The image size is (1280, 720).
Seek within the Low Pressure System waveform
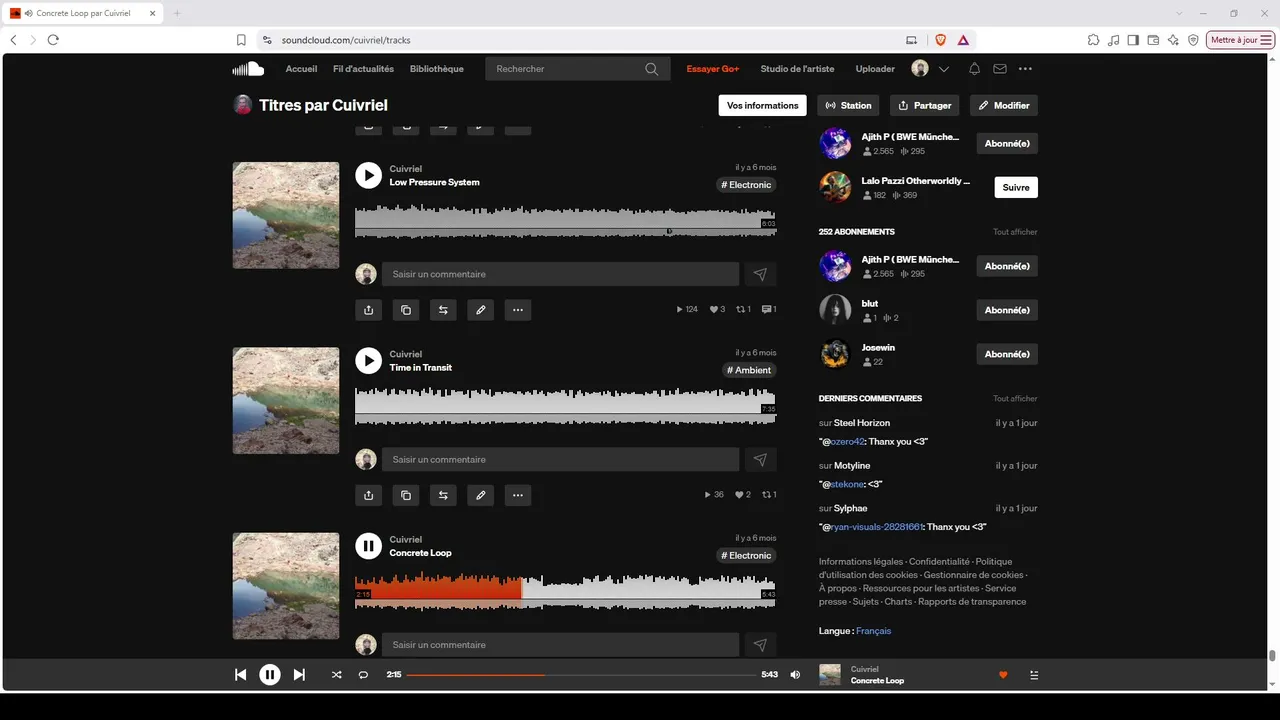pyautogui.click(x=565, y=221)
